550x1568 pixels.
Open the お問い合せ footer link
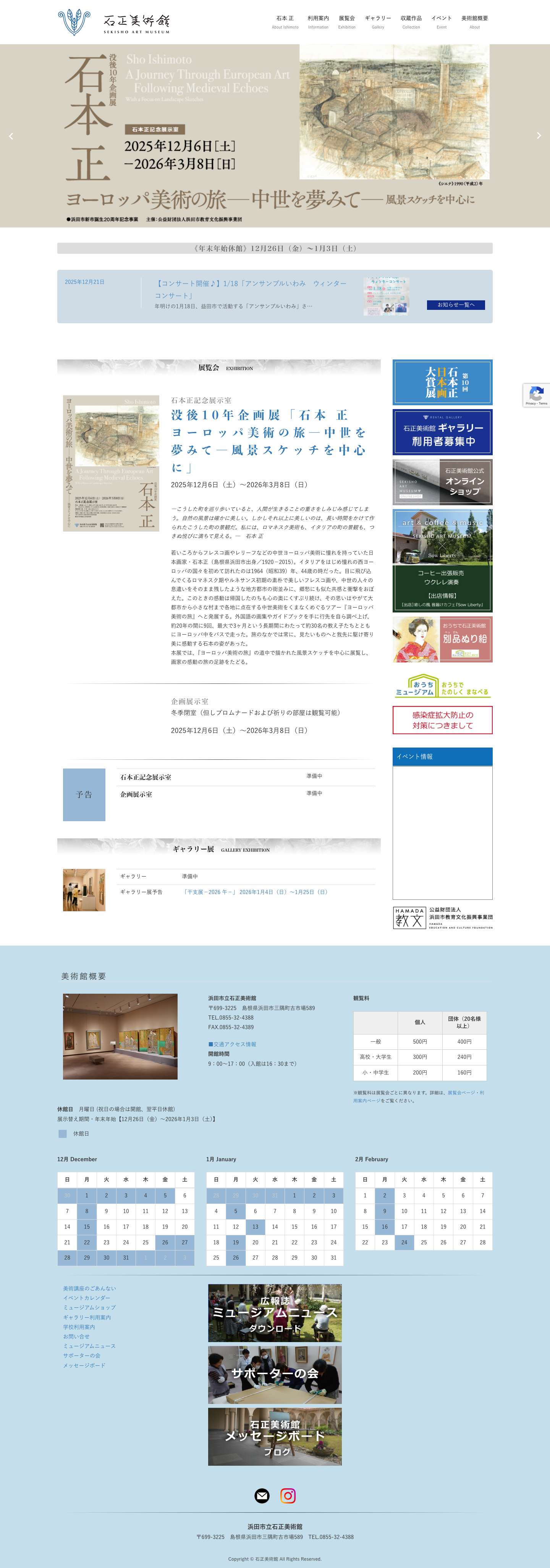tap(76, 1337)
